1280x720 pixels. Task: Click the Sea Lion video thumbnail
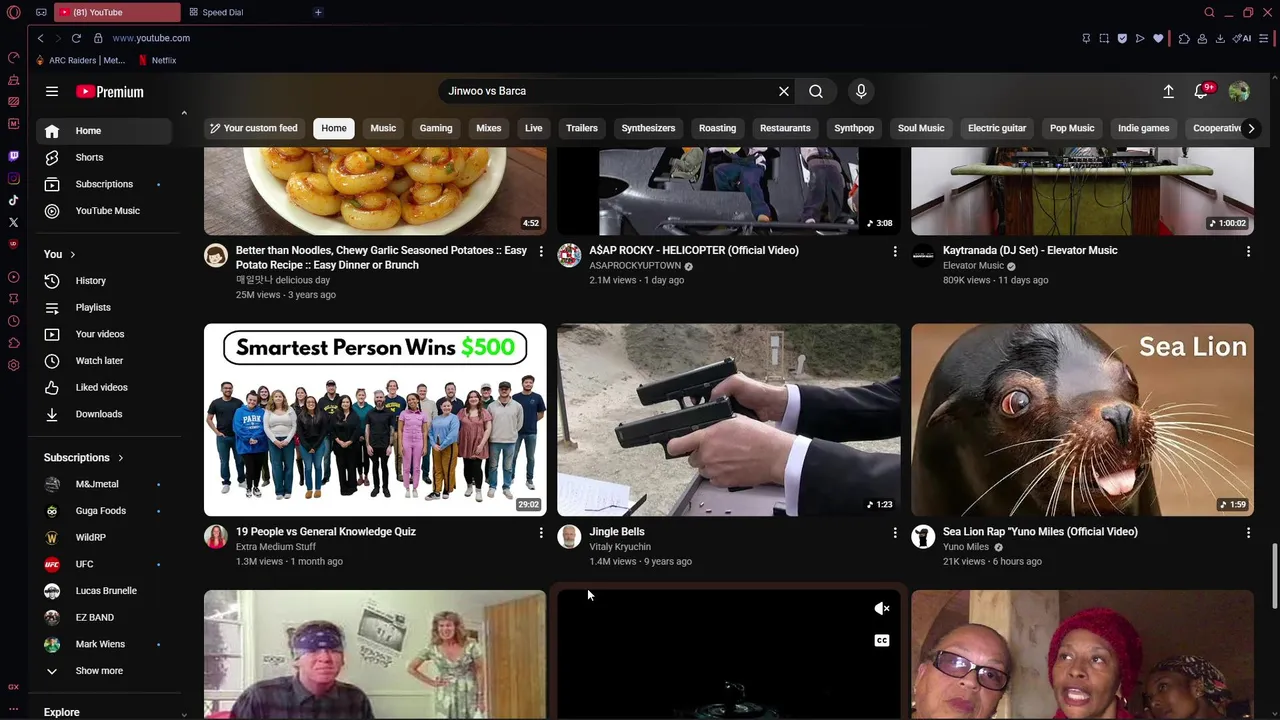[x=1082, y=420]
